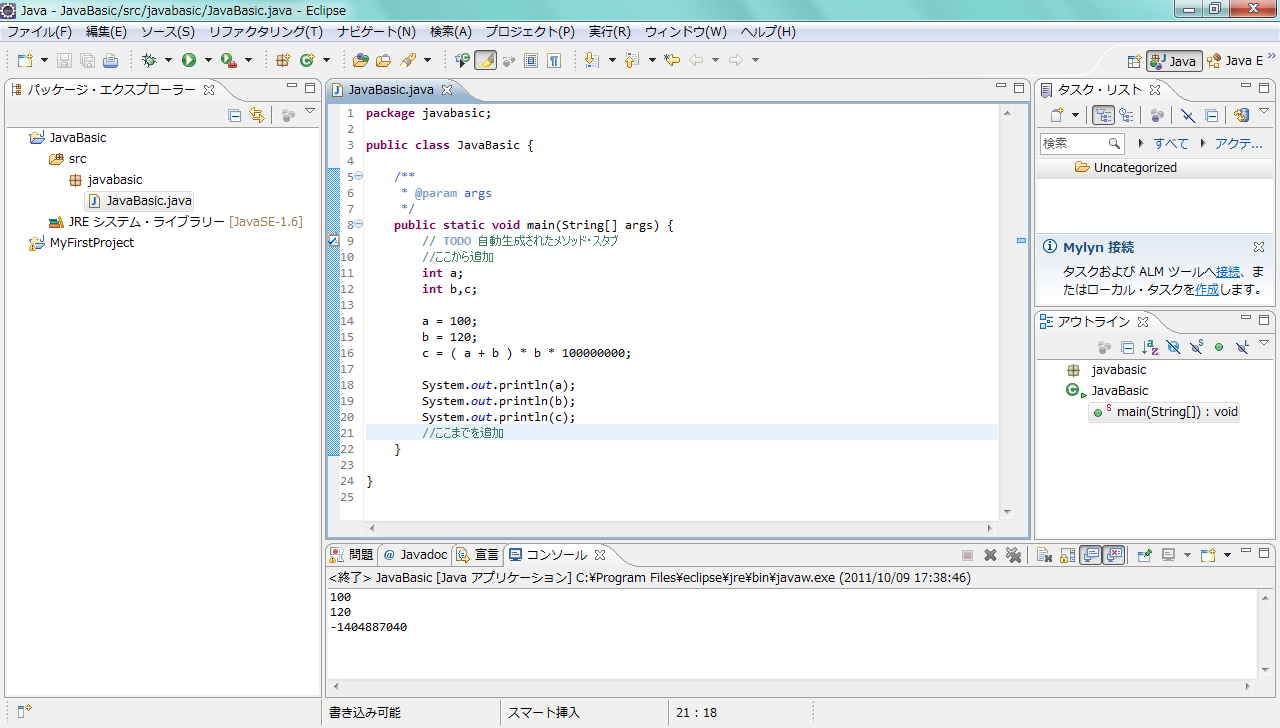
Task: Click the Pin Console icon
Action: click(1144, 555)
